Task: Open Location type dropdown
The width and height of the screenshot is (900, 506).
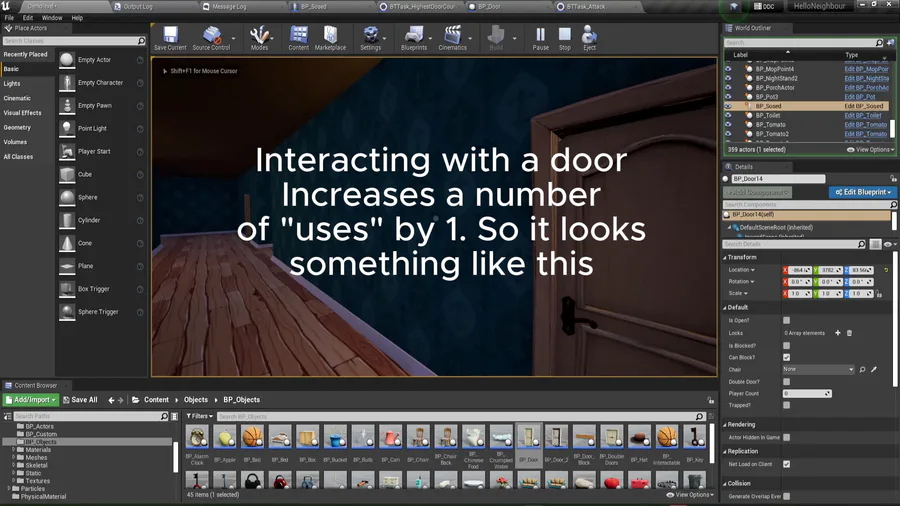Action: [742, 270]
